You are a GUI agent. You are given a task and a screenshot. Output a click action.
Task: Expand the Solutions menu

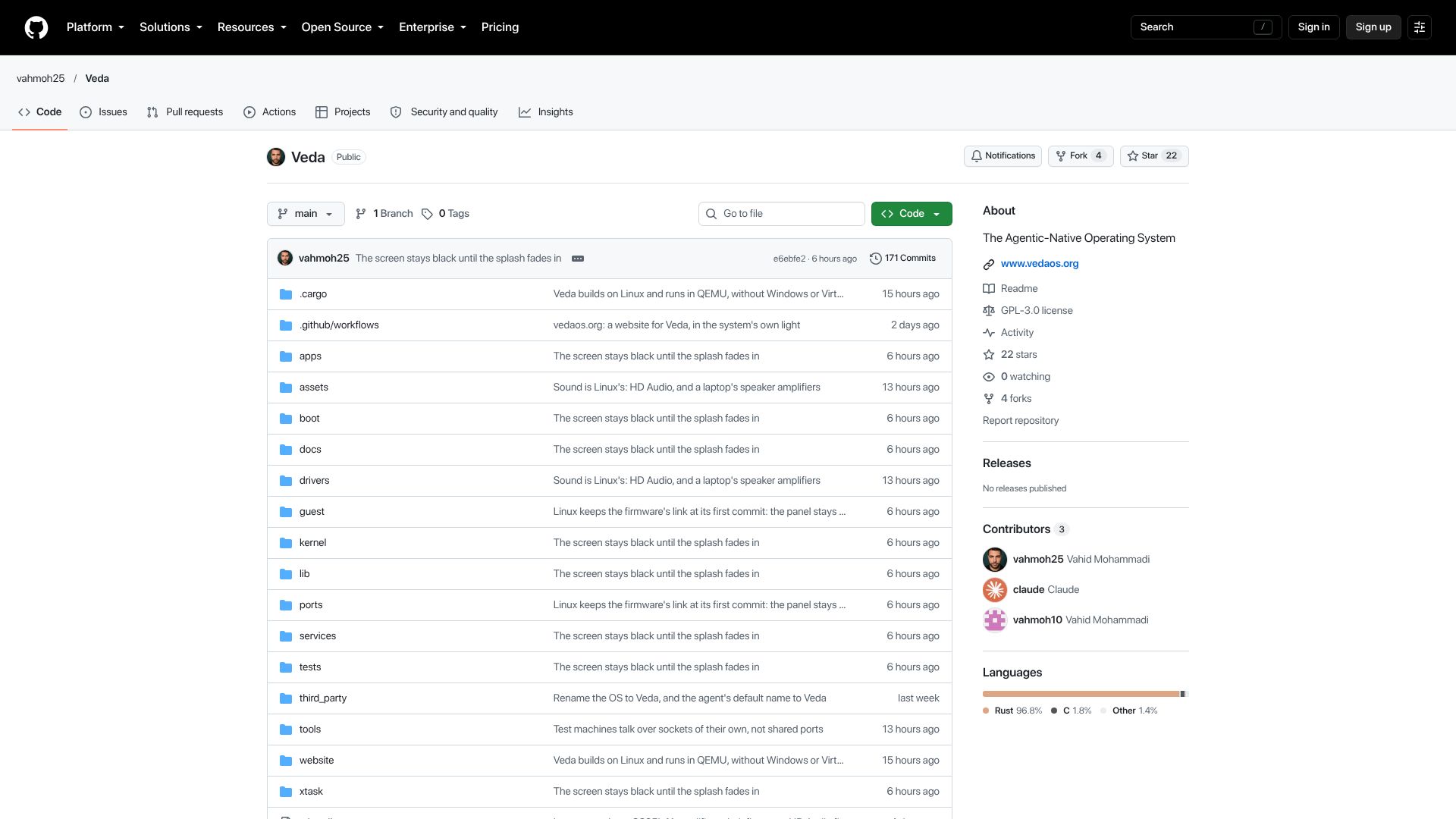pyautogui.click(x=171, y=27)
